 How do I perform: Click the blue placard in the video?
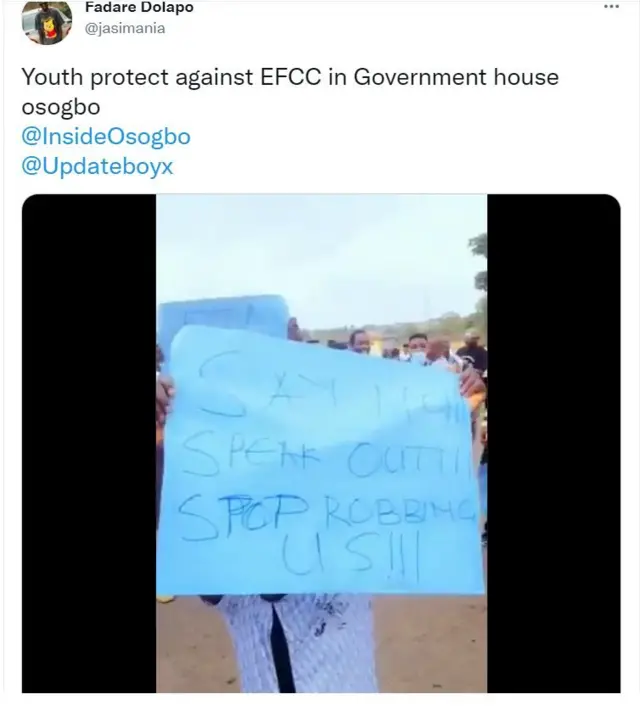pyautogui.click(x=320, y=460)
